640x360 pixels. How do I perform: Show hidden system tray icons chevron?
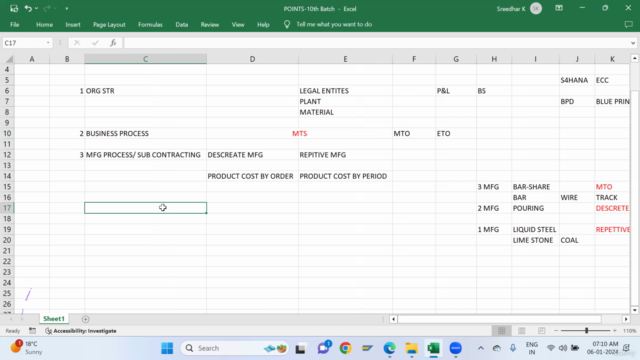click(481, 348)
